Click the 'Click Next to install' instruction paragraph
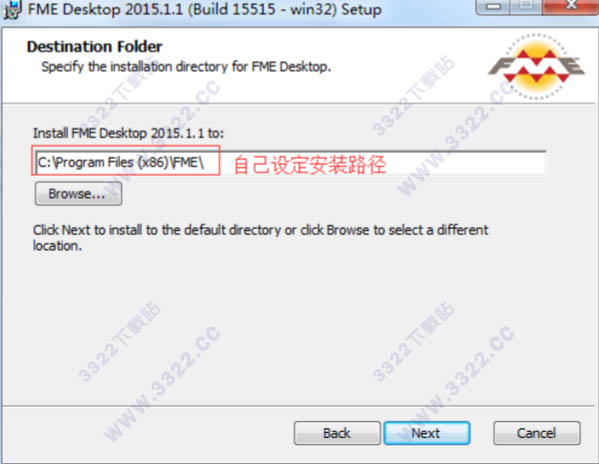The width and height of the screenshot is (599, 464). tap(261, 238)
